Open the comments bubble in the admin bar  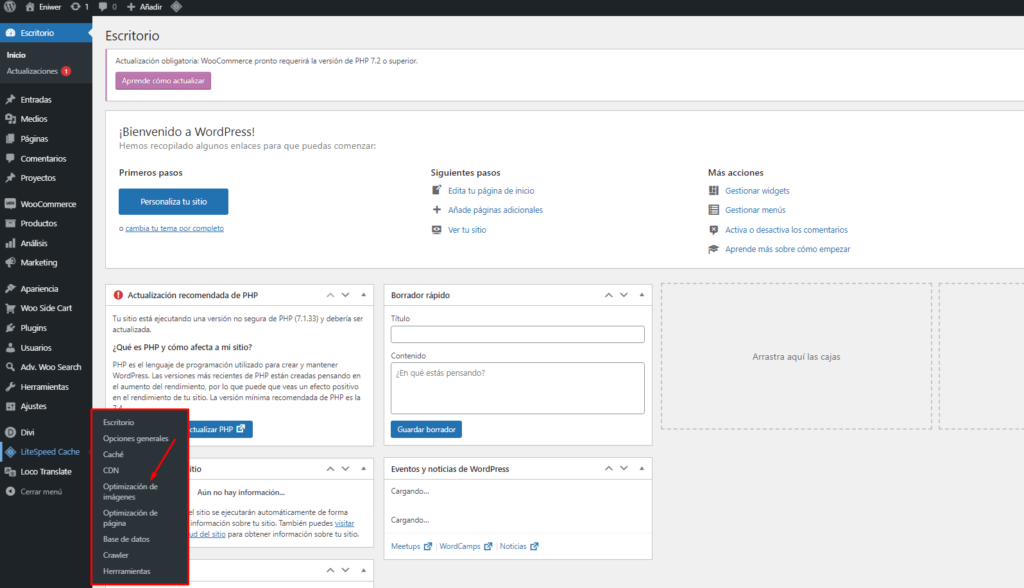click(x=103, y=7)
